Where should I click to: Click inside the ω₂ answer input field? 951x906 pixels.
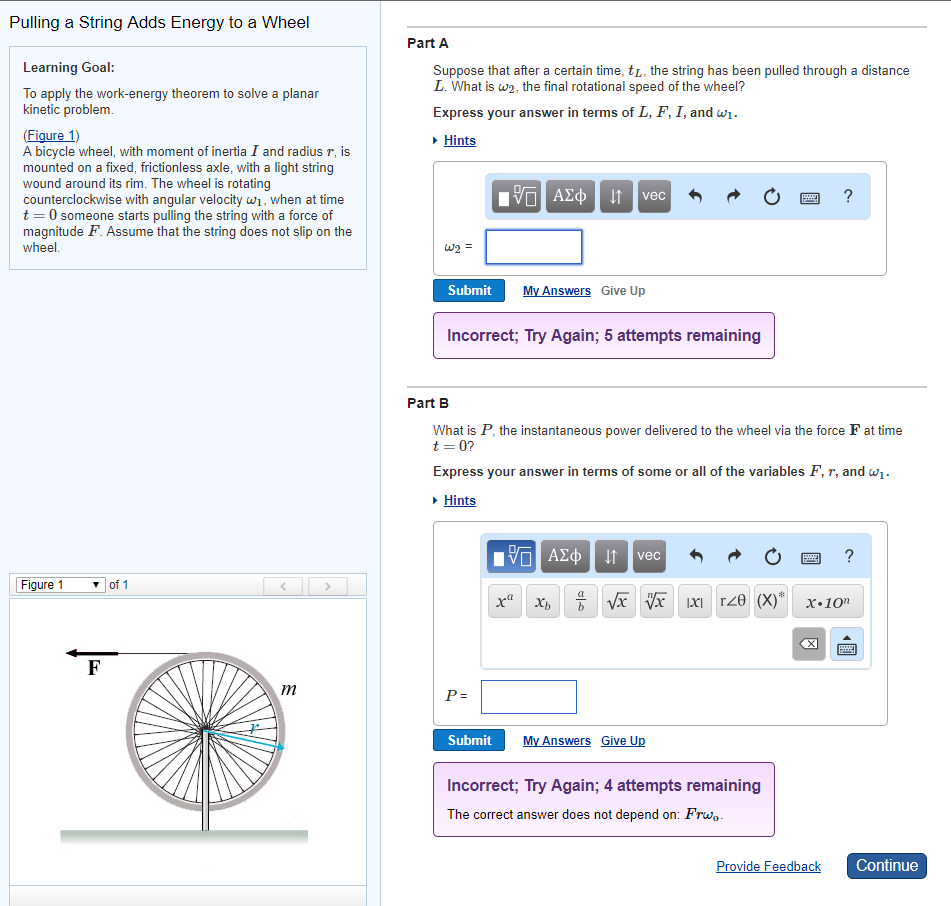coord(533,247)
